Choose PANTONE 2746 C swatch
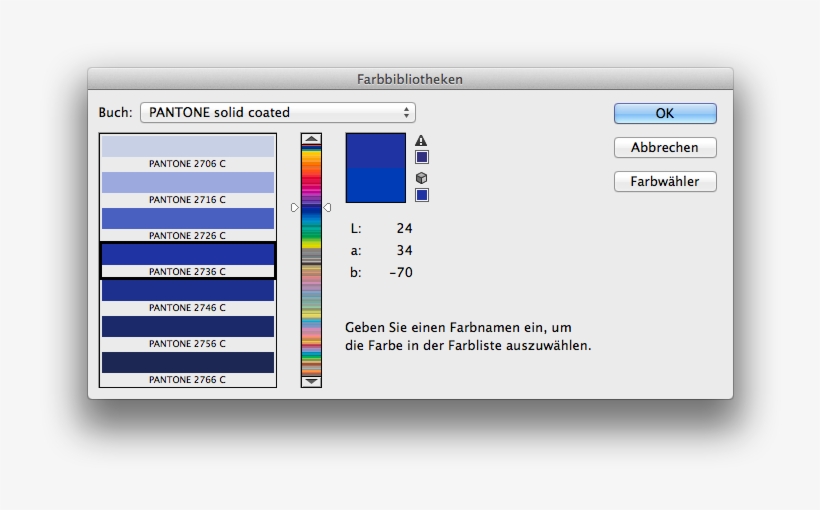 (x=188, y=297)
